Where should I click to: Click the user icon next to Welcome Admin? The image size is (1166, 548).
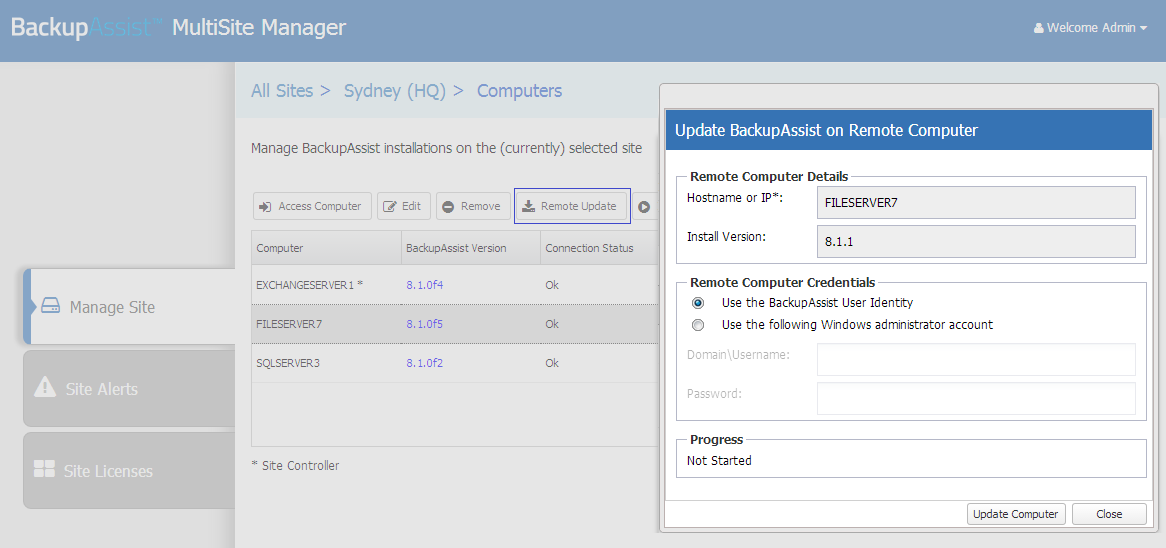tap(1038, 28)
